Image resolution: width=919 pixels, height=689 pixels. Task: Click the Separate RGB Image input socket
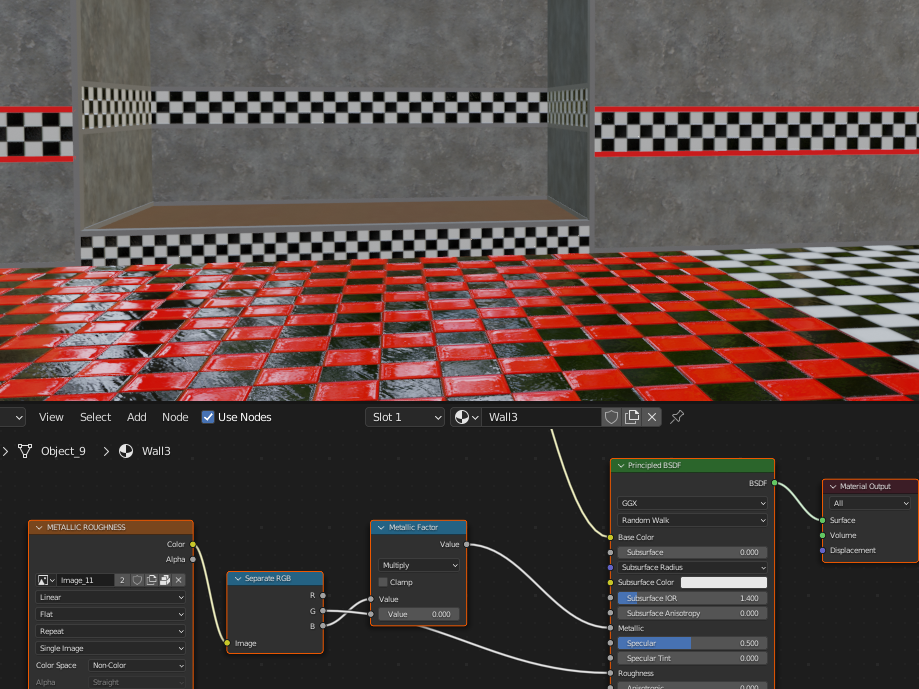(x=227, y=643)
